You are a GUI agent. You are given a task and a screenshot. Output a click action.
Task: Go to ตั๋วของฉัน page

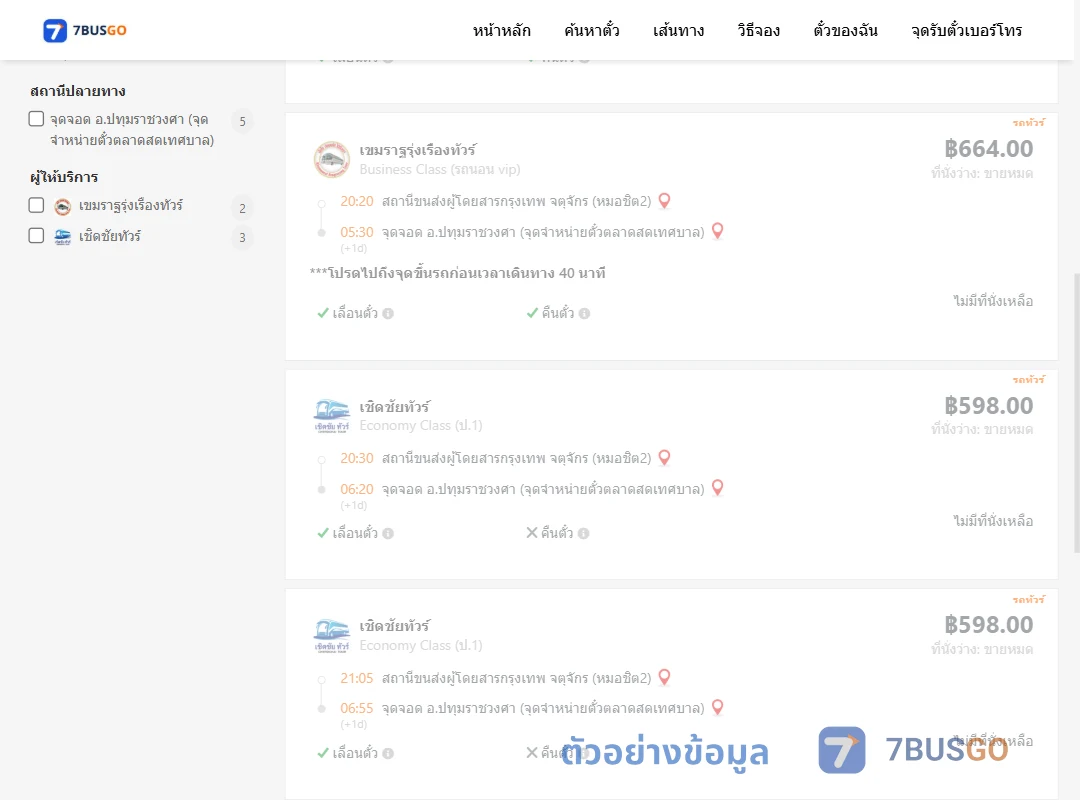tap(845, 30)
